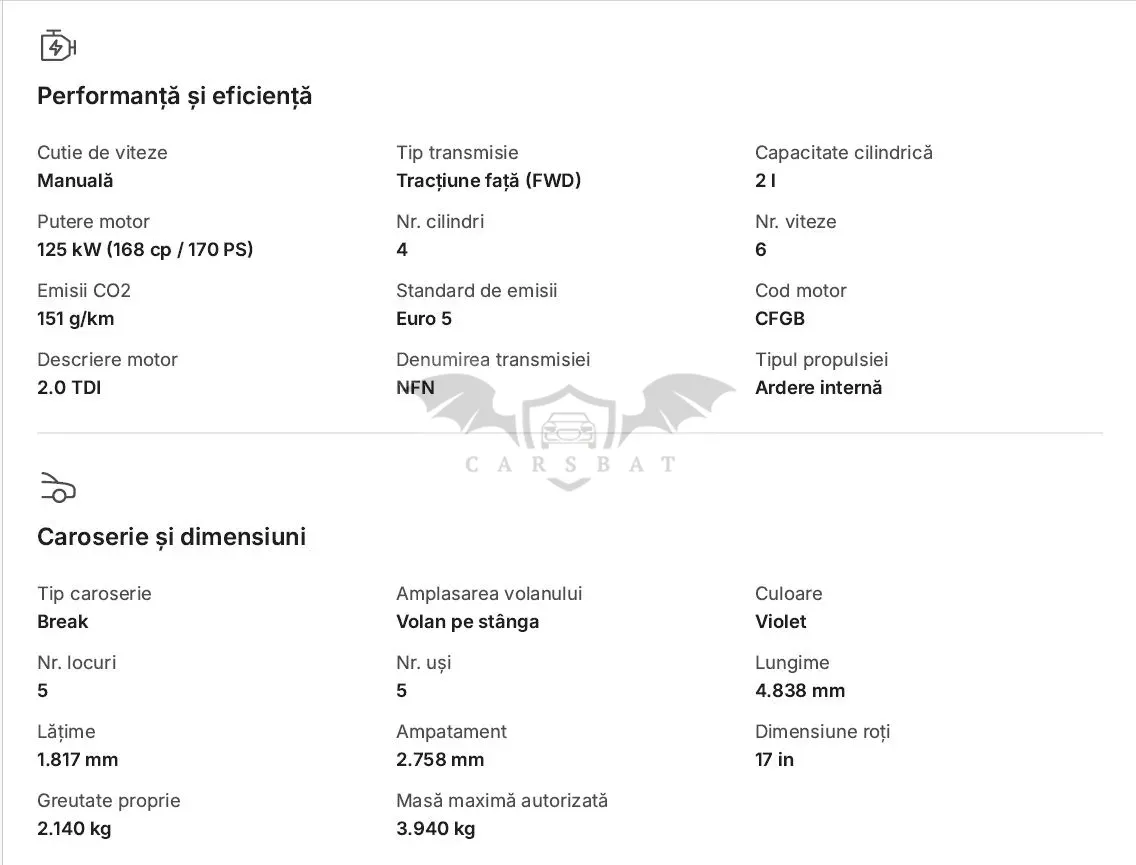Select the Performanță și eficiență heading
The image size is (1136, 865).
(175, 96)
